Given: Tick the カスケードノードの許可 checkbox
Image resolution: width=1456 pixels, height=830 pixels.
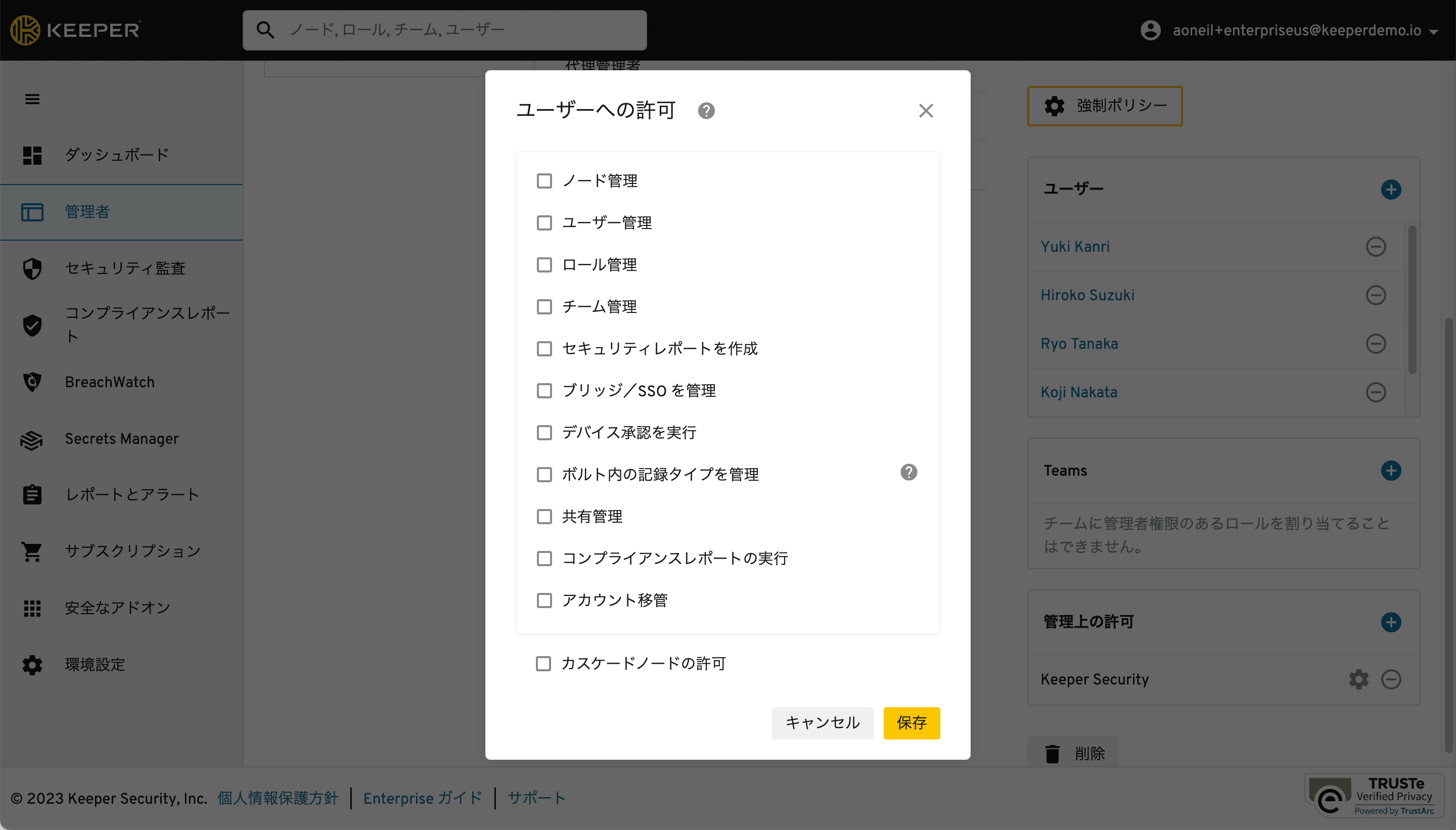Looking at the screenshot, I should coord(543,664).
